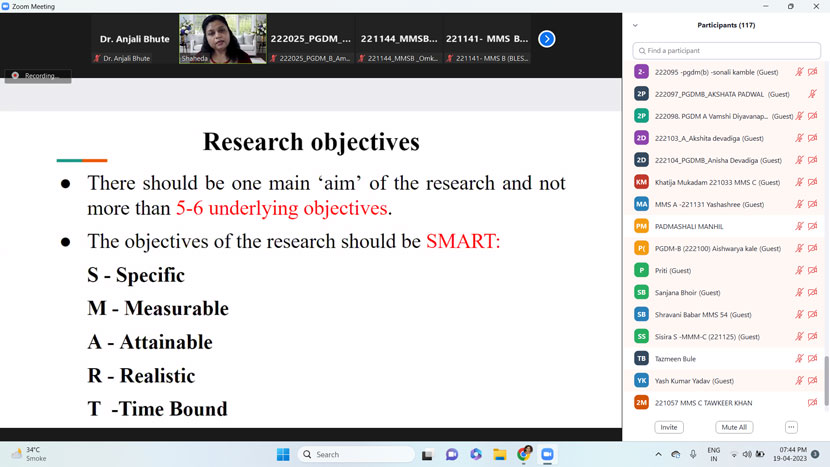Click PADMASHALI MANHIL's camera-off icon
The image size is (830, 467).
click(813, 227)
